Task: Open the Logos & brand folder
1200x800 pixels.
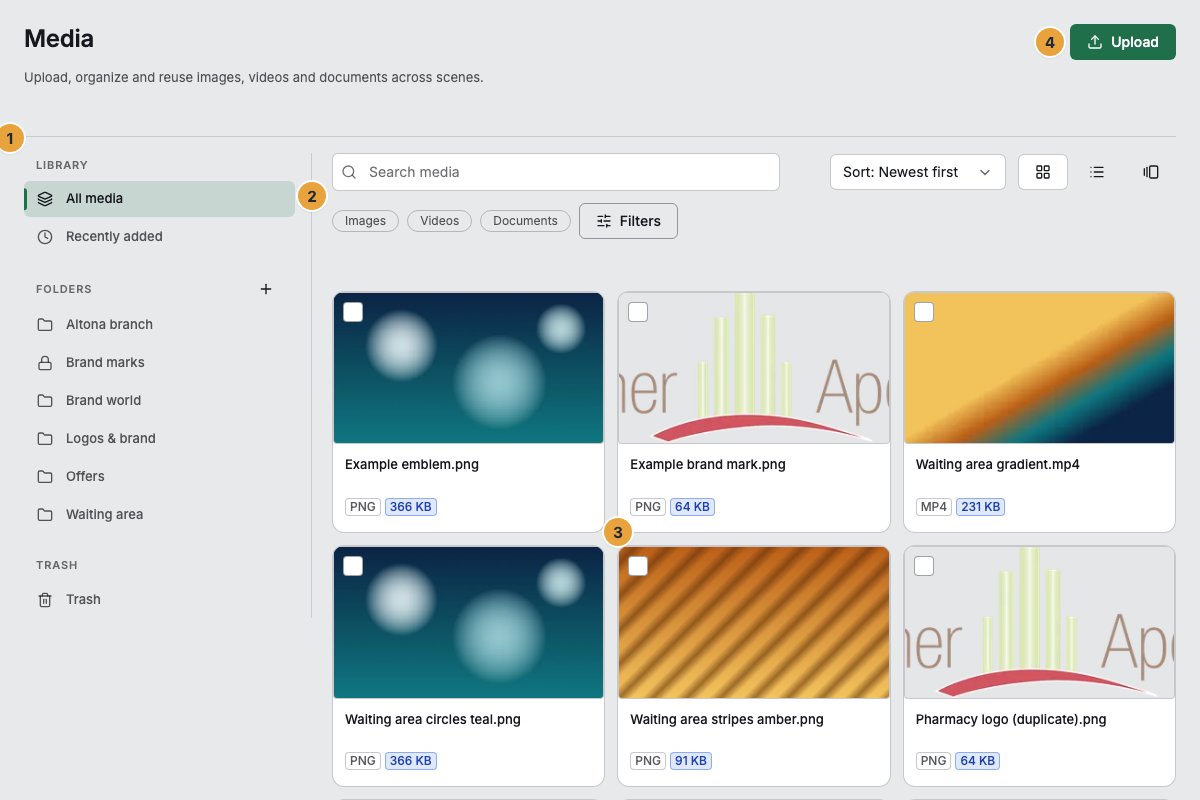Action: coord(159,439)
